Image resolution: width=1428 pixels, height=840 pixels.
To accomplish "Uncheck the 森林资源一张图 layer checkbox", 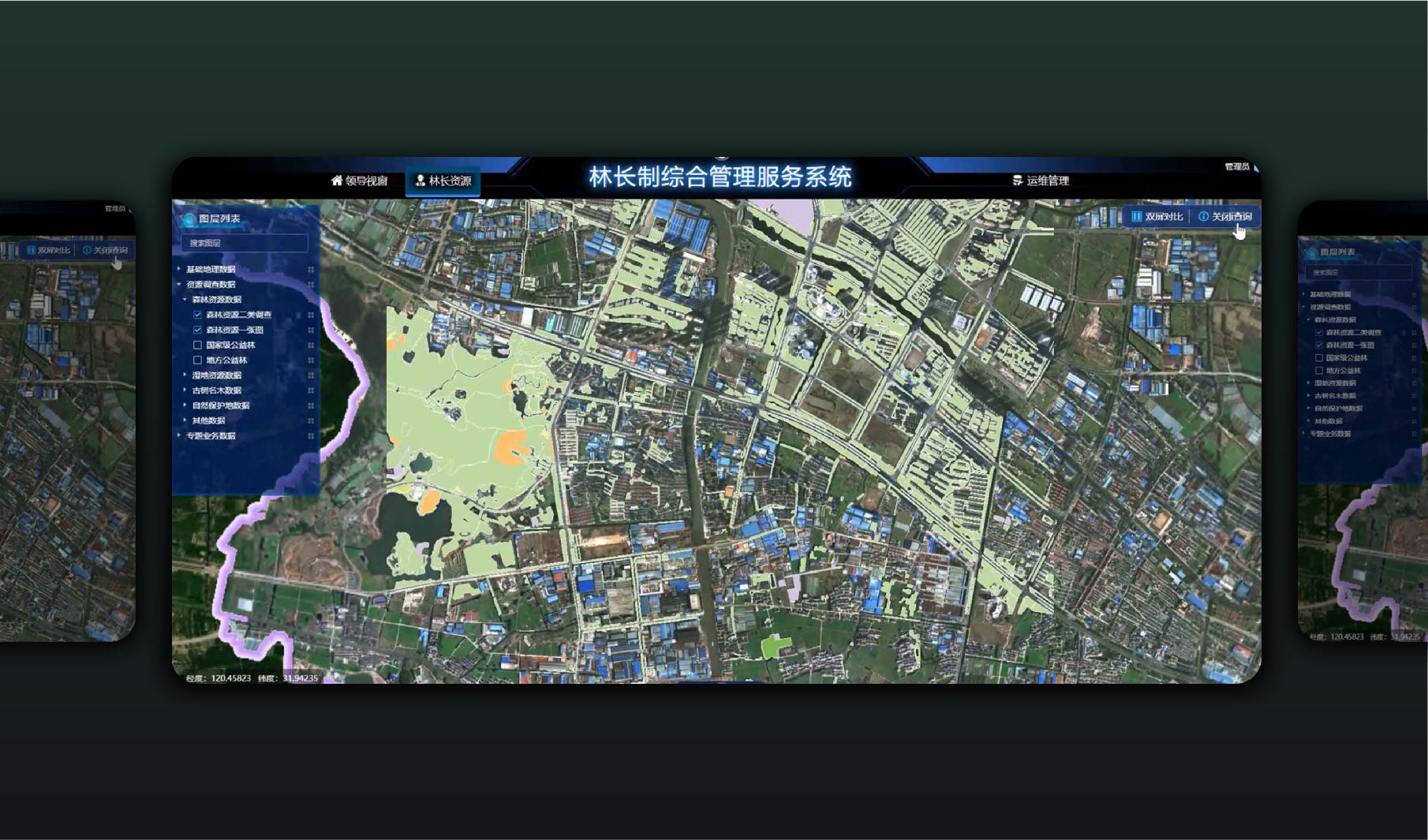I will (x=197, y=330).
